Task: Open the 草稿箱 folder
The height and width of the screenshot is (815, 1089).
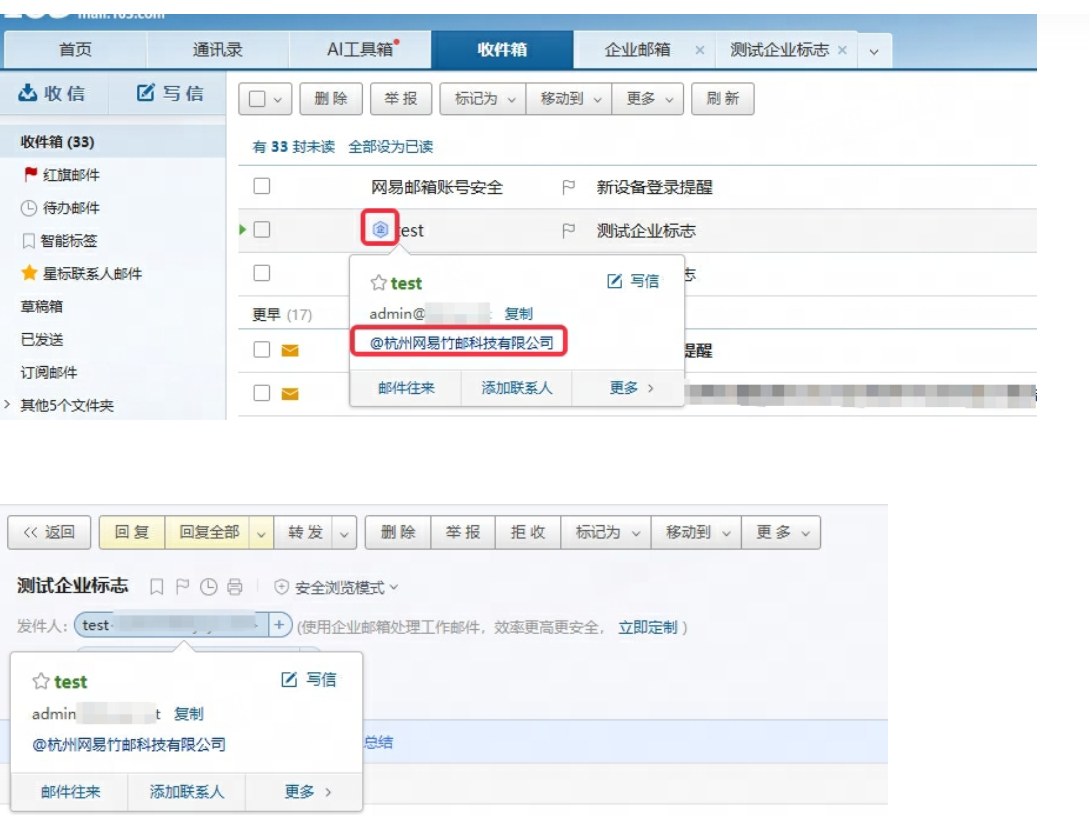Action: [42, 306]
